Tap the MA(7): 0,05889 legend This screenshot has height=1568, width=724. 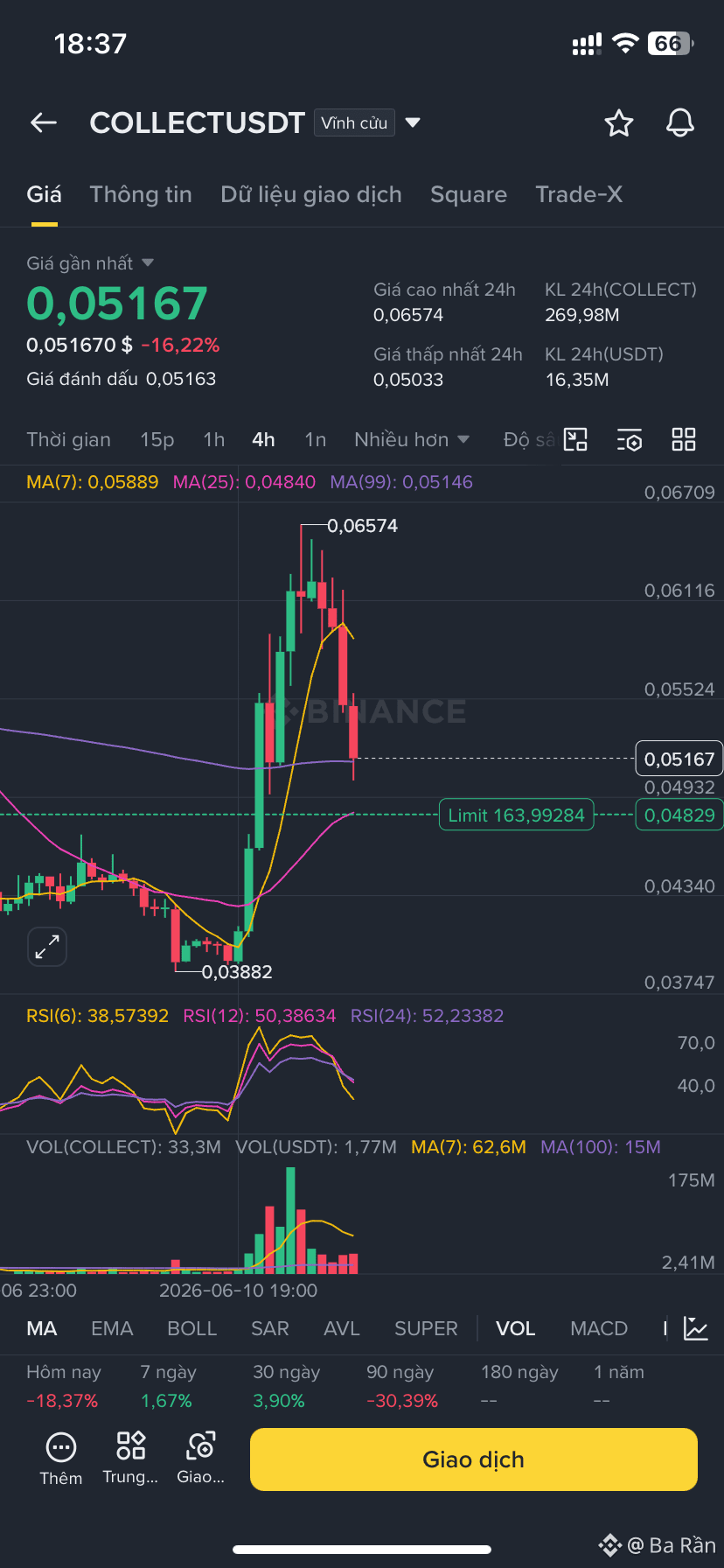(x=93, y=482)
